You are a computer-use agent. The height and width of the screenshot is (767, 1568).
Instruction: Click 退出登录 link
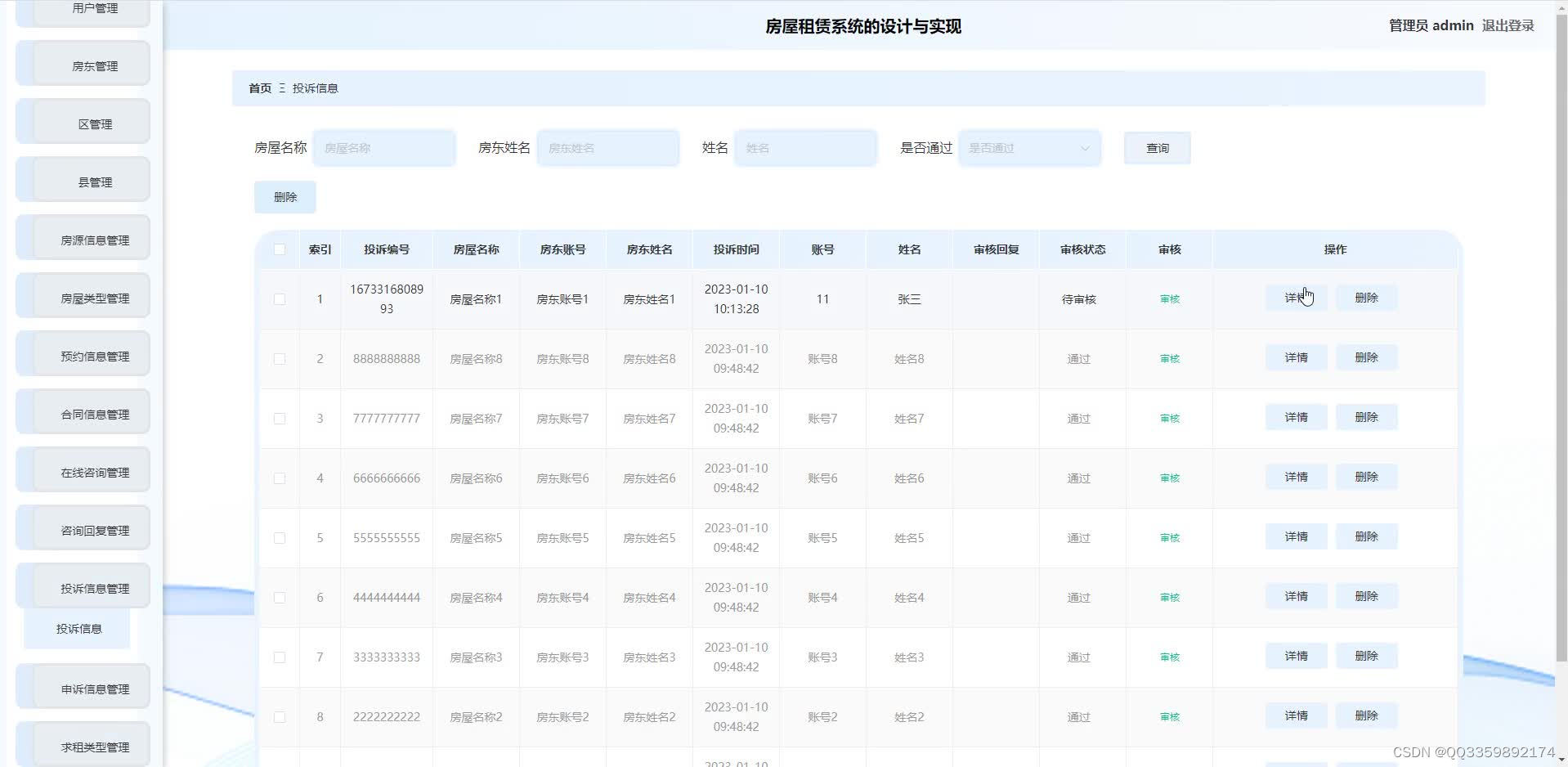pos(1508,25)
